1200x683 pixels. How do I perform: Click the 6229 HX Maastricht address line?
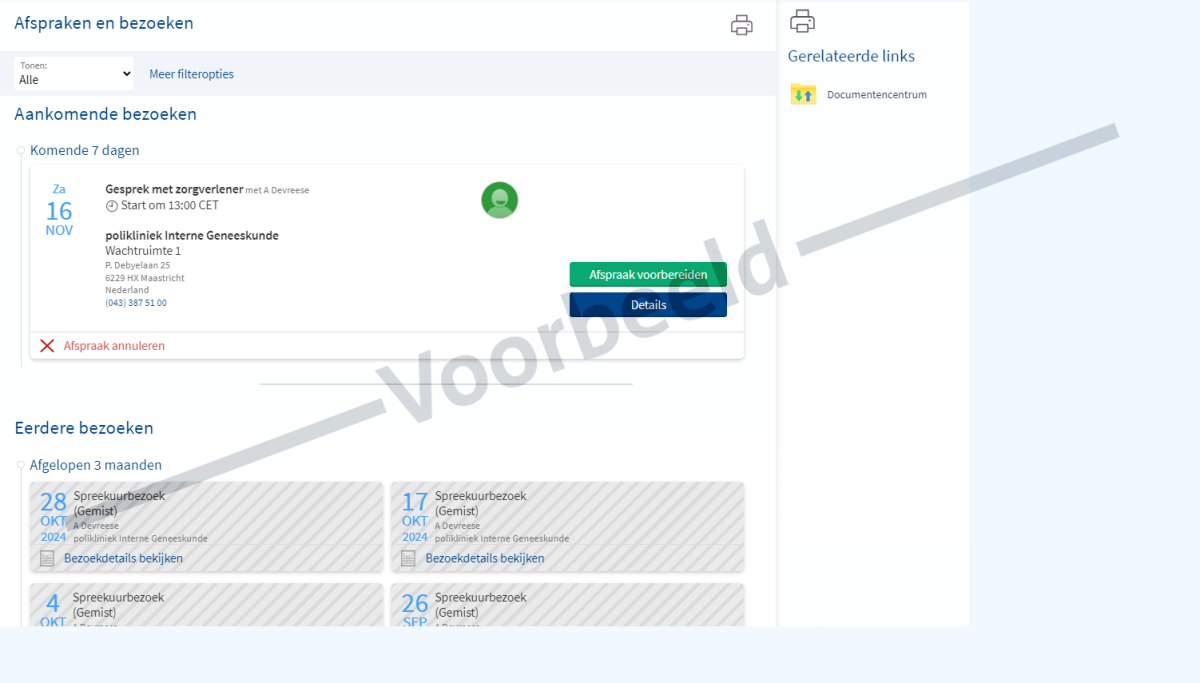(x=145, y=278)
